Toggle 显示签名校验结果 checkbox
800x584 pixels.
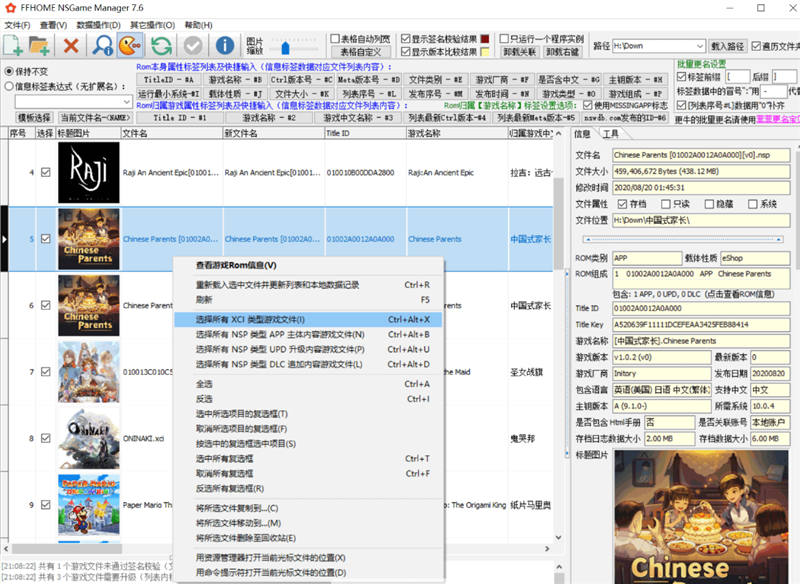(406, 39)
